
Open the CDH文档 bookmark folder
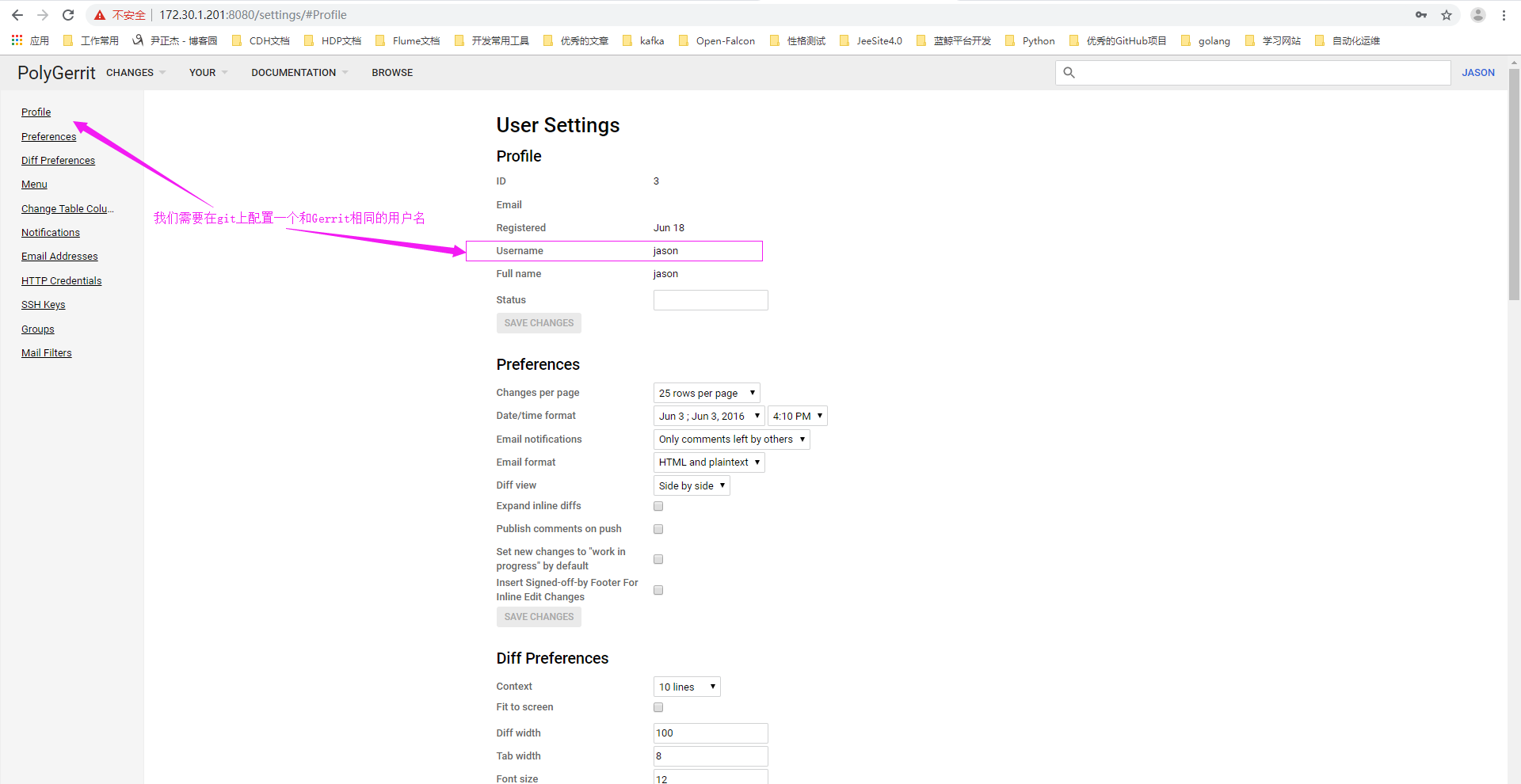pyautogui.click(x=261, y=40)
